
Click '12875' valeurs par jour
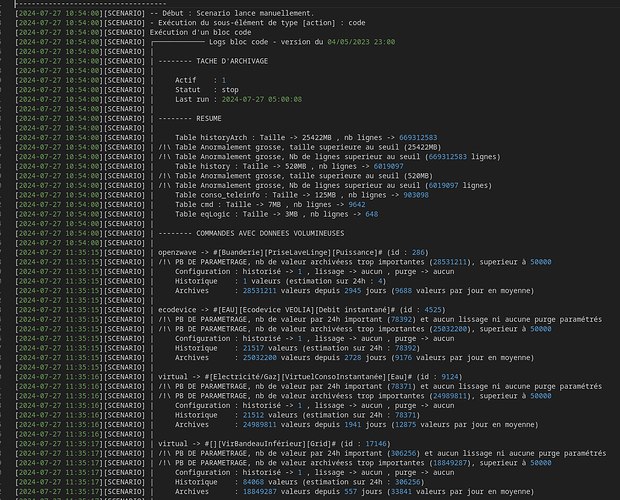click(405, 425)
